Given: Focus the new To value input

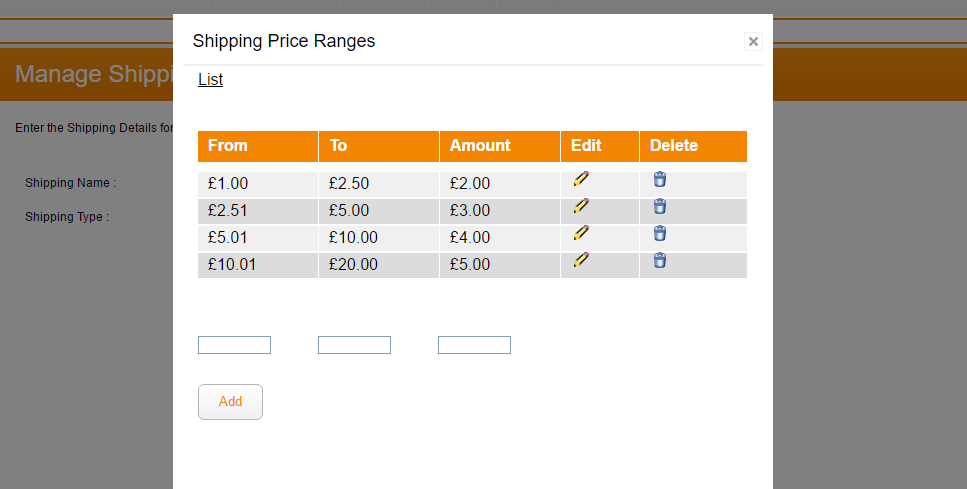Looking at the screenshot, I should pyautogui.click(x=354, y=345).
